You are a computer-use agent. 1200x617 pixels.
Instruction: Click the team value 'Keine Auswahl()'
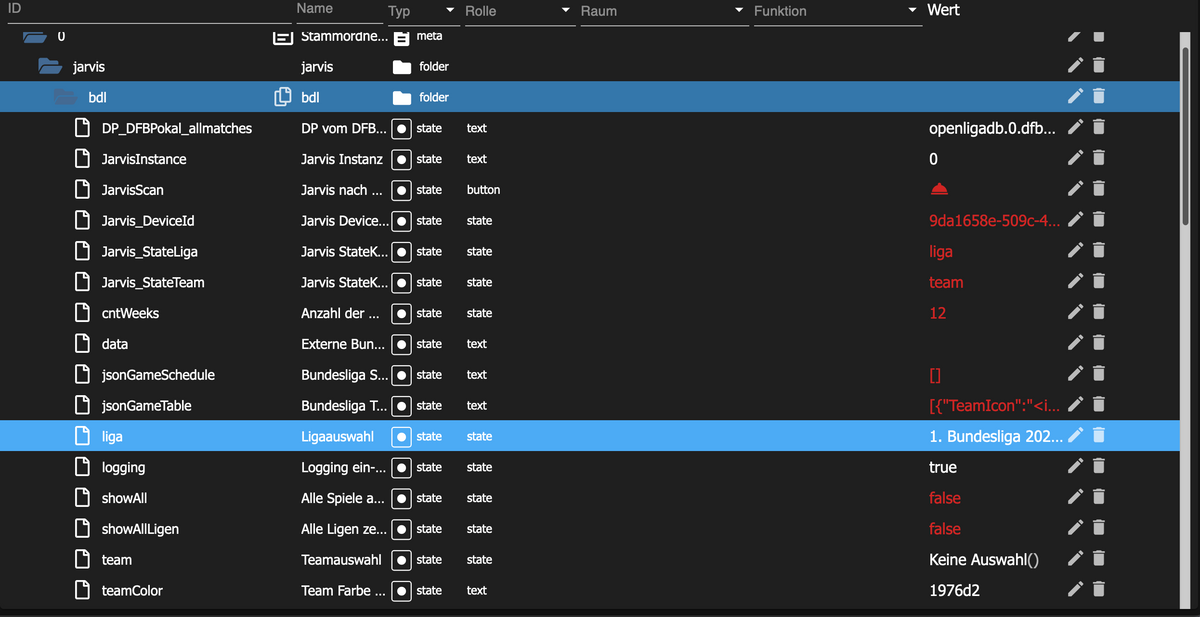(984, 560)
